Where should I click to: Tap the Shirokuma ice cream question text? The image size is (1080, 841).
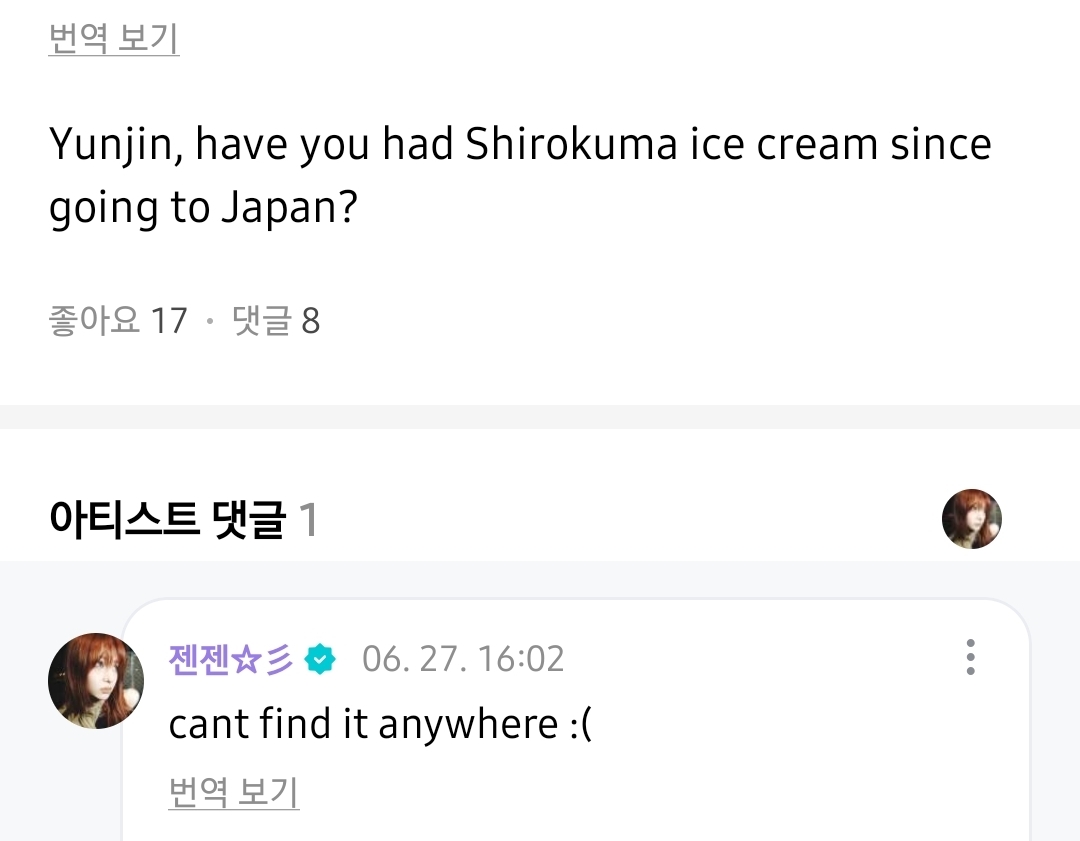pos(520,176)
